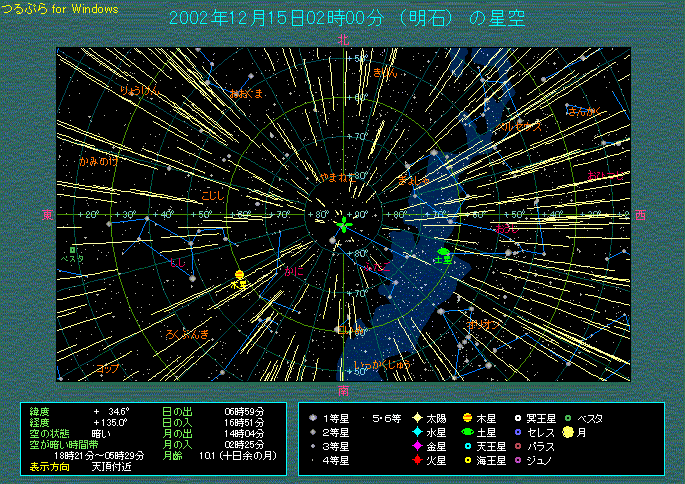Image resolution: width=685 pixels, height=484 pixels.
Task: Click the Jupiter marker on the star map
Action: point(240,274)
